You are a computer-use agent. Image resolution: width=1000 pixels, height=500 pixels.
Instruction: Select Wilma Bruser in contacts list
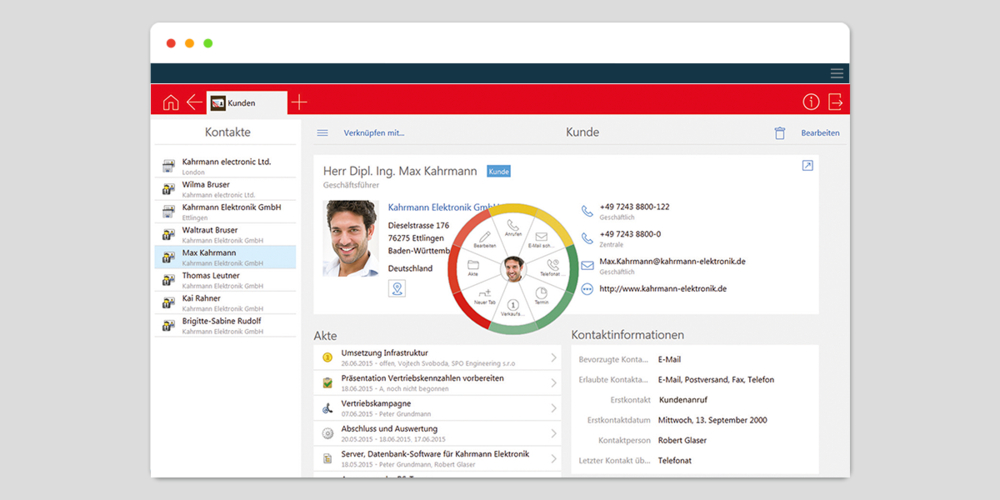(x=225, y=189)
